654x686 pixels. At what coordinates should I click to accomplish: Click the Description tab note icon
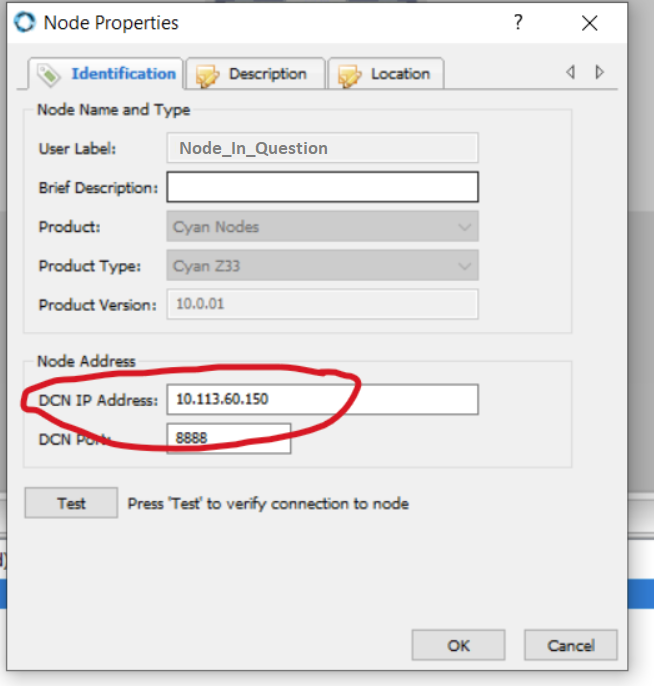click(x=207, y=76)
